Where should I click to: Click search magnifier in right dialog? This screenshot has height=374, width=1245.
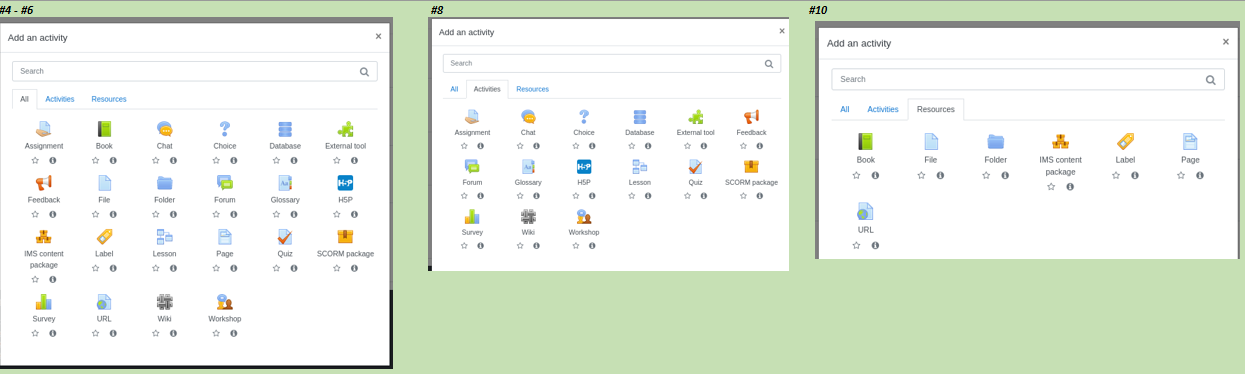(x=1210, y=80)
